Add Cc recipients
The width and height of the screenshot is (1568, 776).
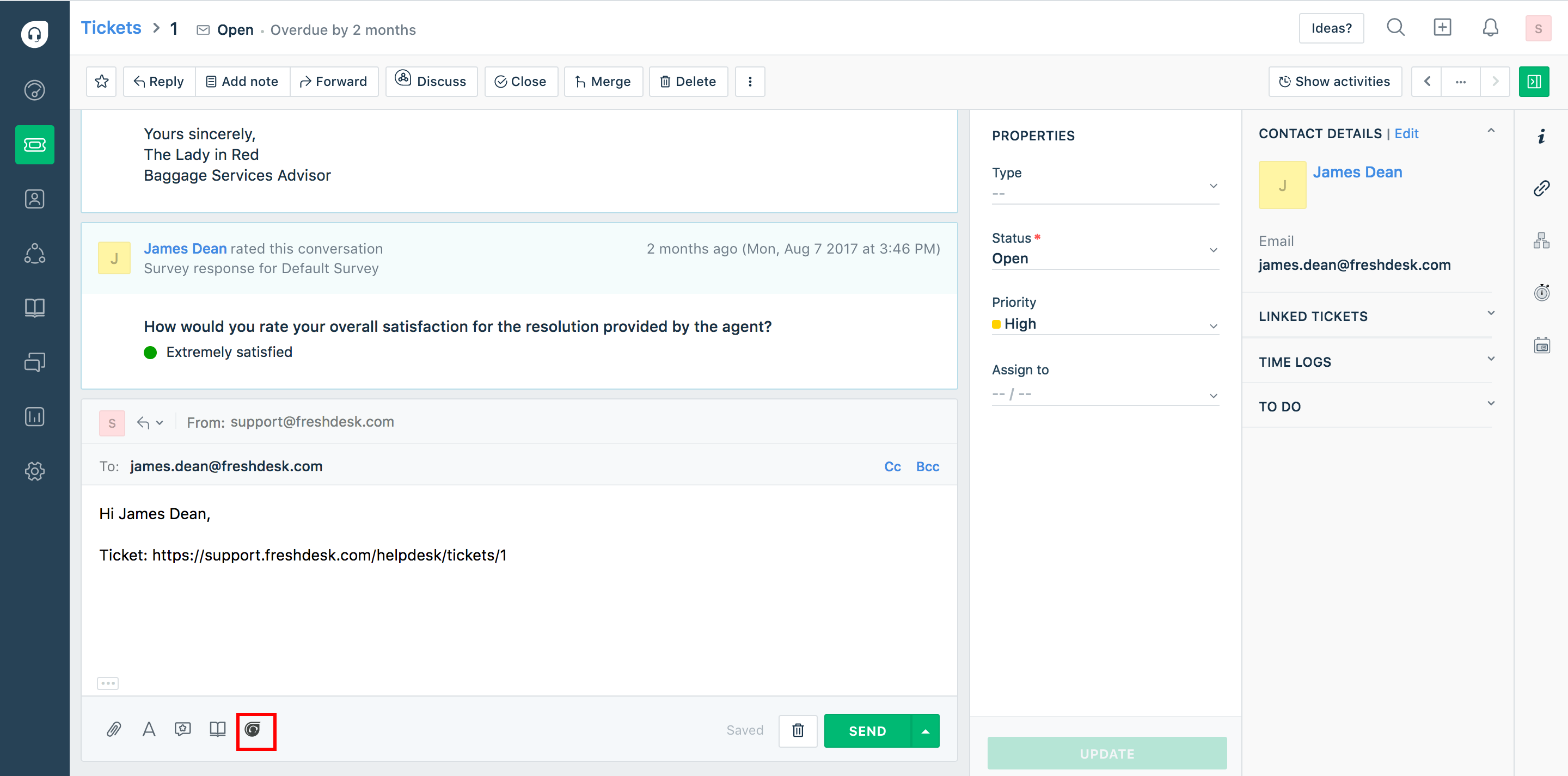(892, 466)
